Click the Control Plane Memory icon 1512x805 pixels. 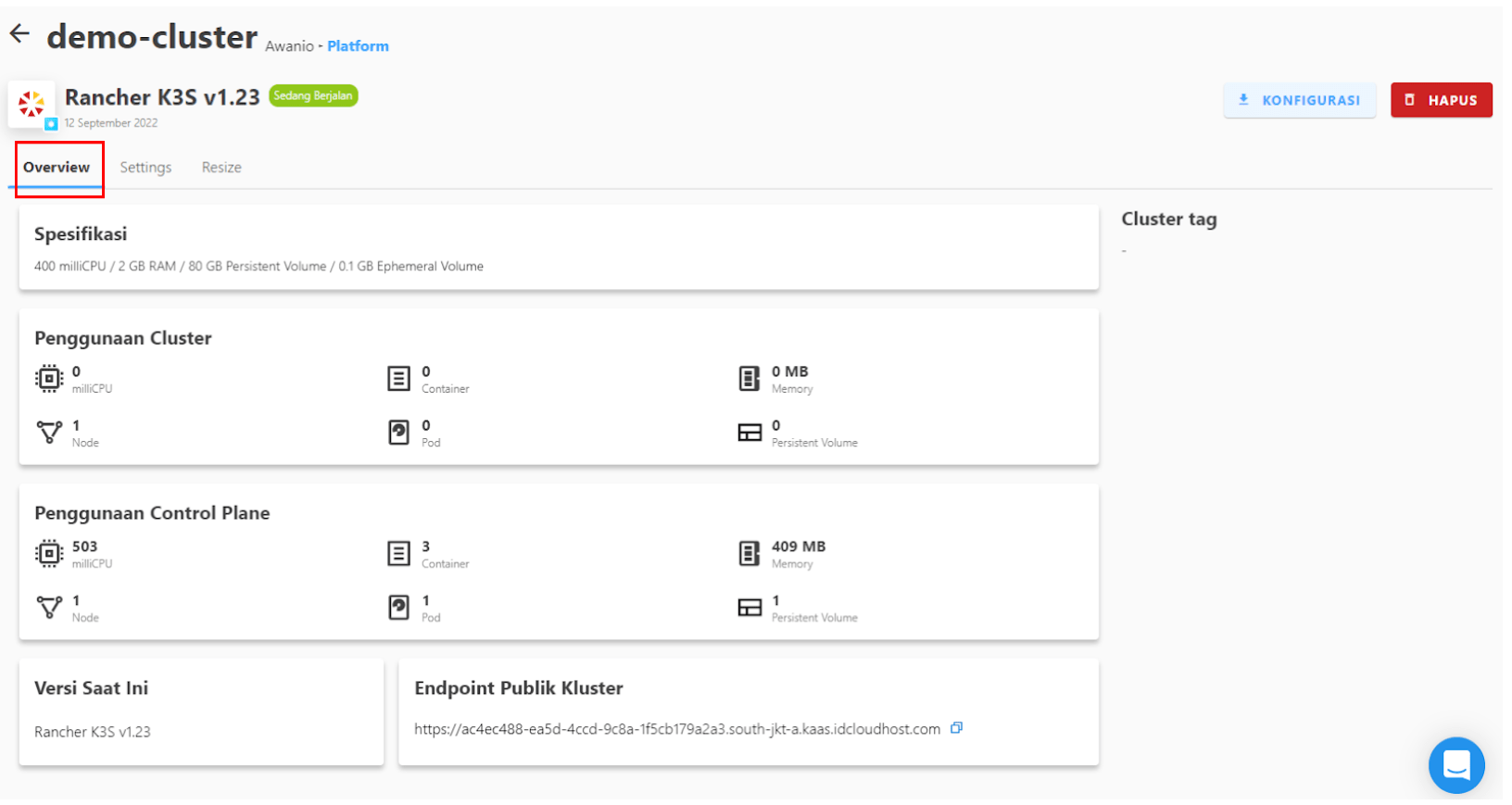click(x=749, y=553)
